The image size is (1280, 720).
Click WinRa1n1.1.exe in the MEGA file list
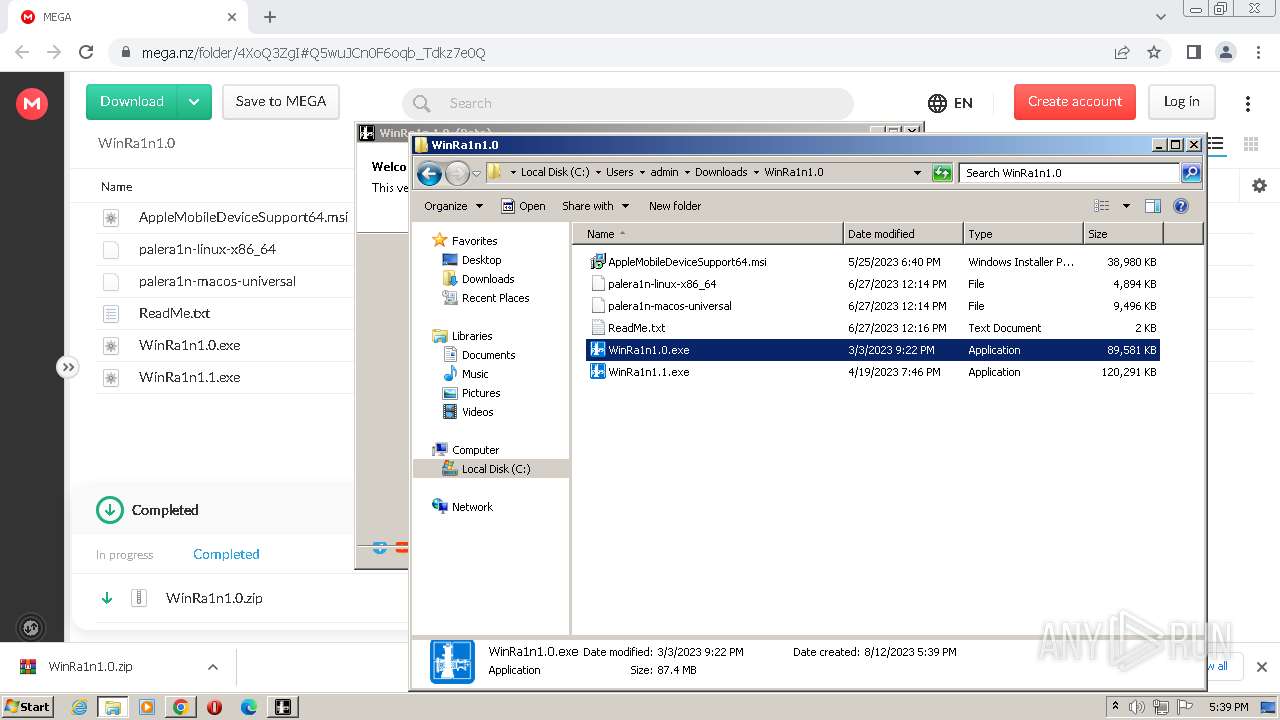coord(190,377)
